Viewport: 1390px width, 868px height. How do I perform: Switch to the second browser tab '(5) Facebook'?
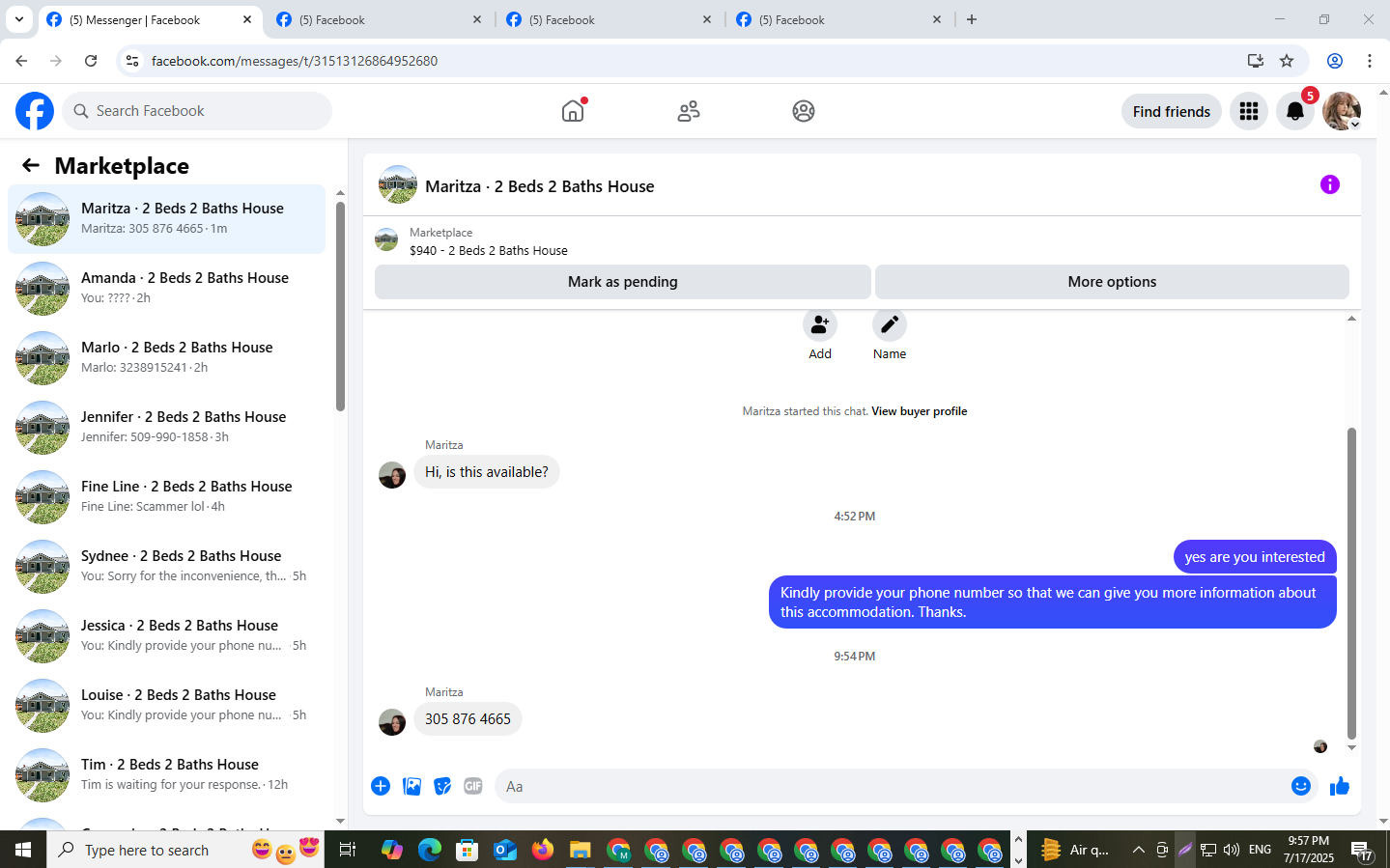379,19
